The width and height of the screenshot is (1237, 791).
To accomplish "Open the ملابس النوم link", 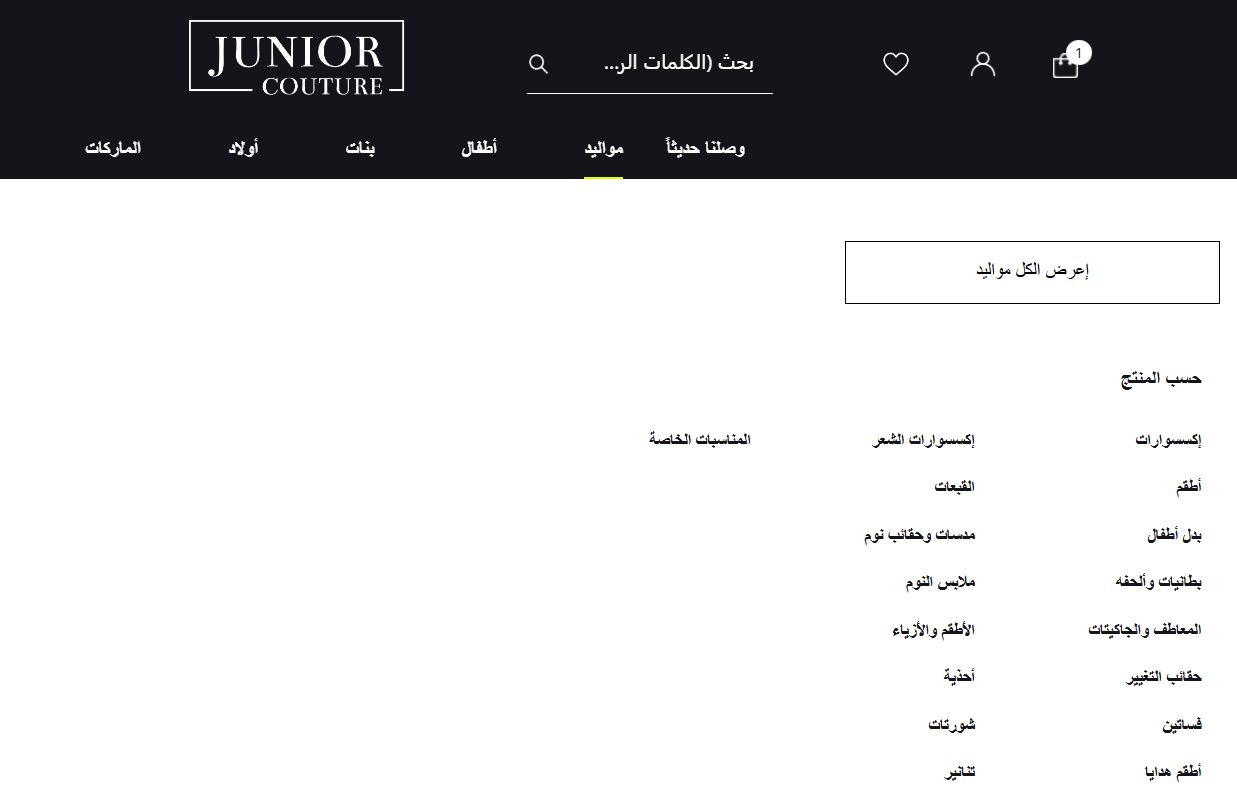I will (x=940, y=582).
